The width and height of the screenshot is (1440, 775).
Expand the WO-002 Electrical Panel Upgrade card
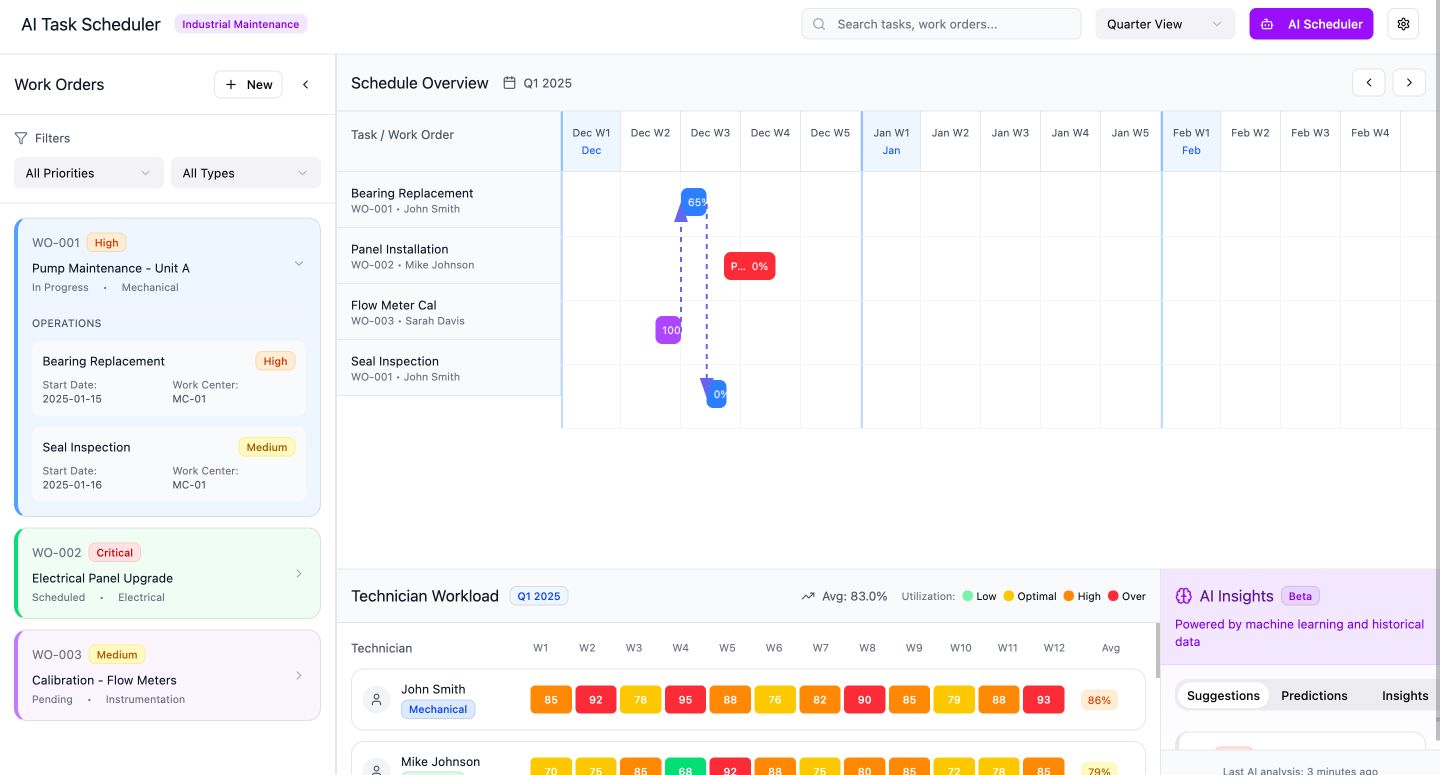coord(298,573)
